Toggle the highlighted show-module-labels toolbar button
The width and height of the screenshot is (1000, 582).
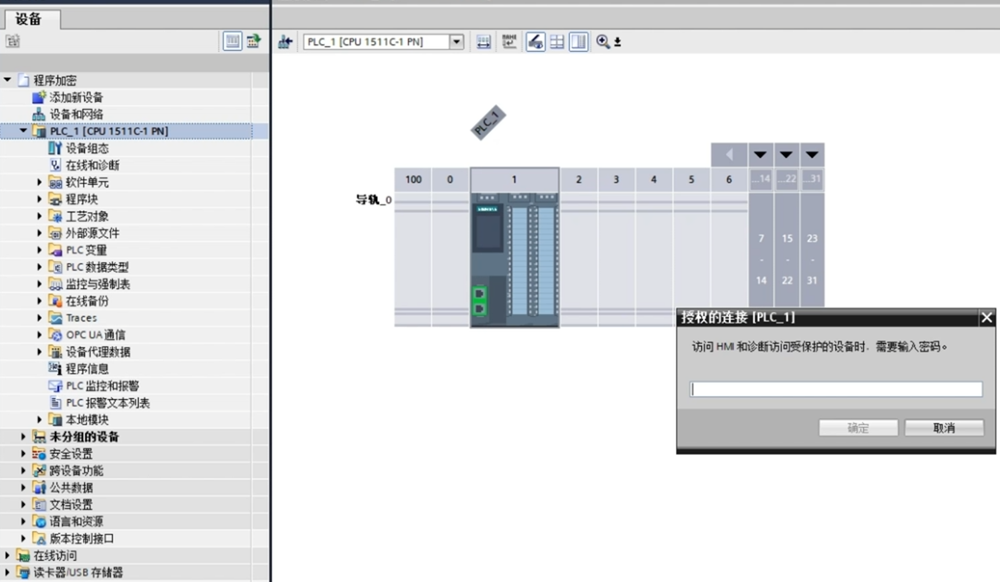click(x=535, y=41)
